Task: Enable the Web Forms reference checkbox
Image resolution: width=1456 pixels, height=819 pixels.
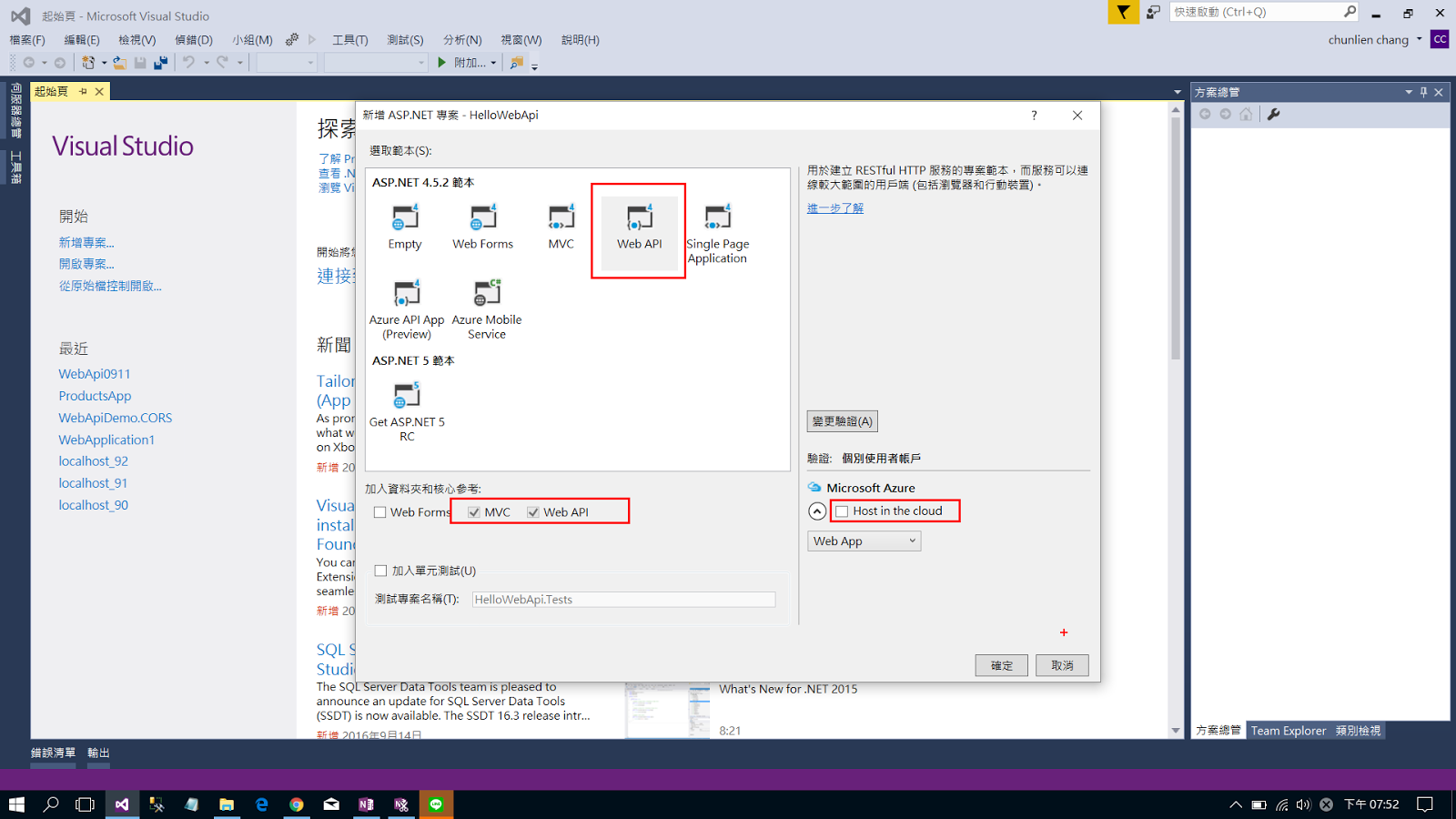Action: (x=380, y=512)
